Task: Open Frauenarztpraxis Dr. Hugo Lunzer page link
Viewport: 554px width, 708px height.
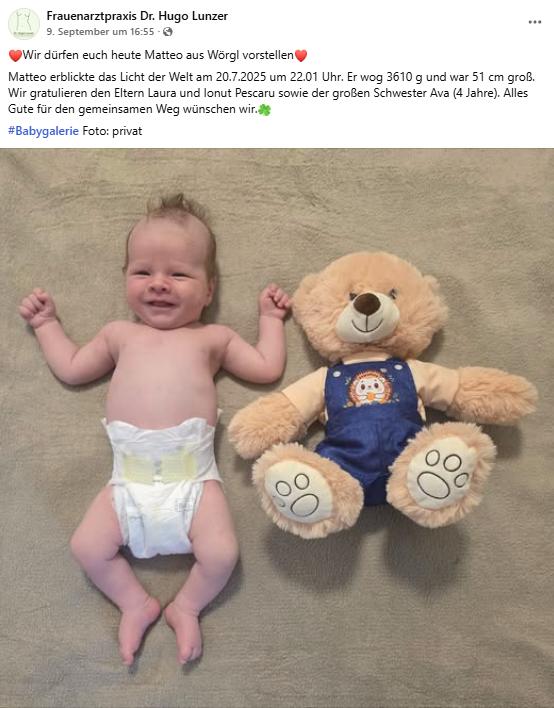Action: (x=137, y=16)
